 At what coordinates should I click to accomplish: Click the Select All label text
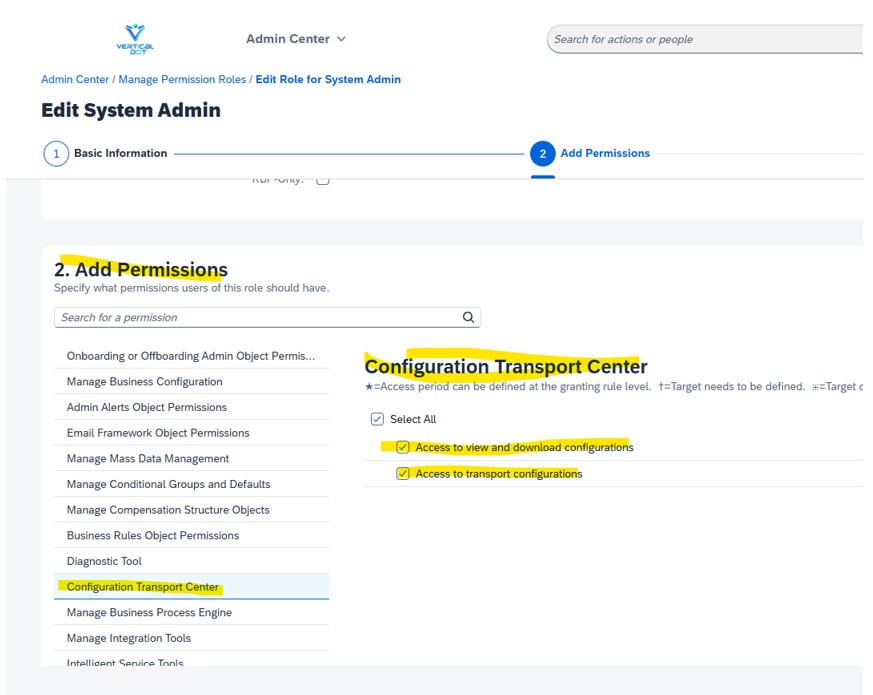413,419
